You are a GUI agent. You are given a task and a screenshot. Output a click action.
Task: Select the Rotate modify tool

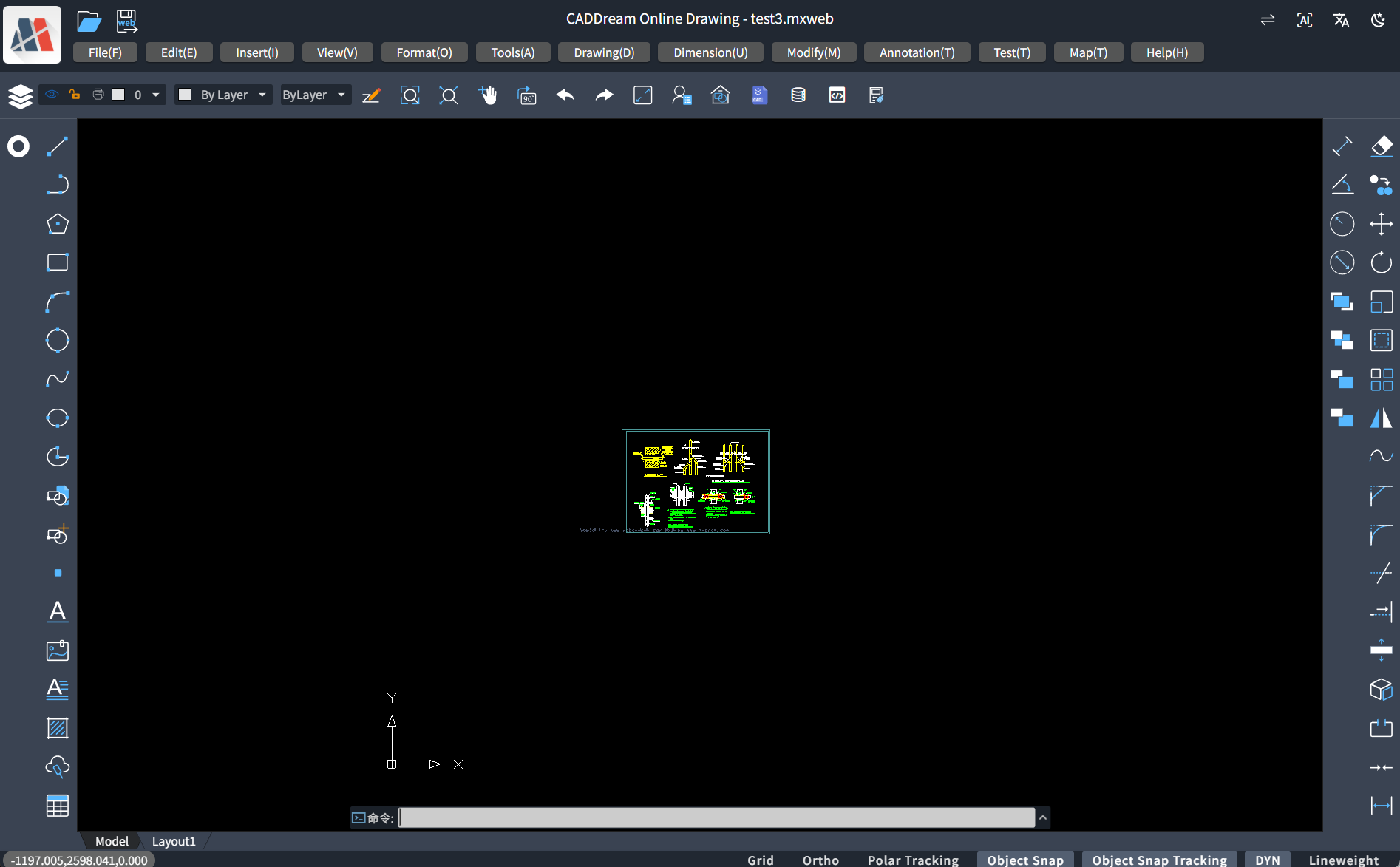coord(1382,262)
